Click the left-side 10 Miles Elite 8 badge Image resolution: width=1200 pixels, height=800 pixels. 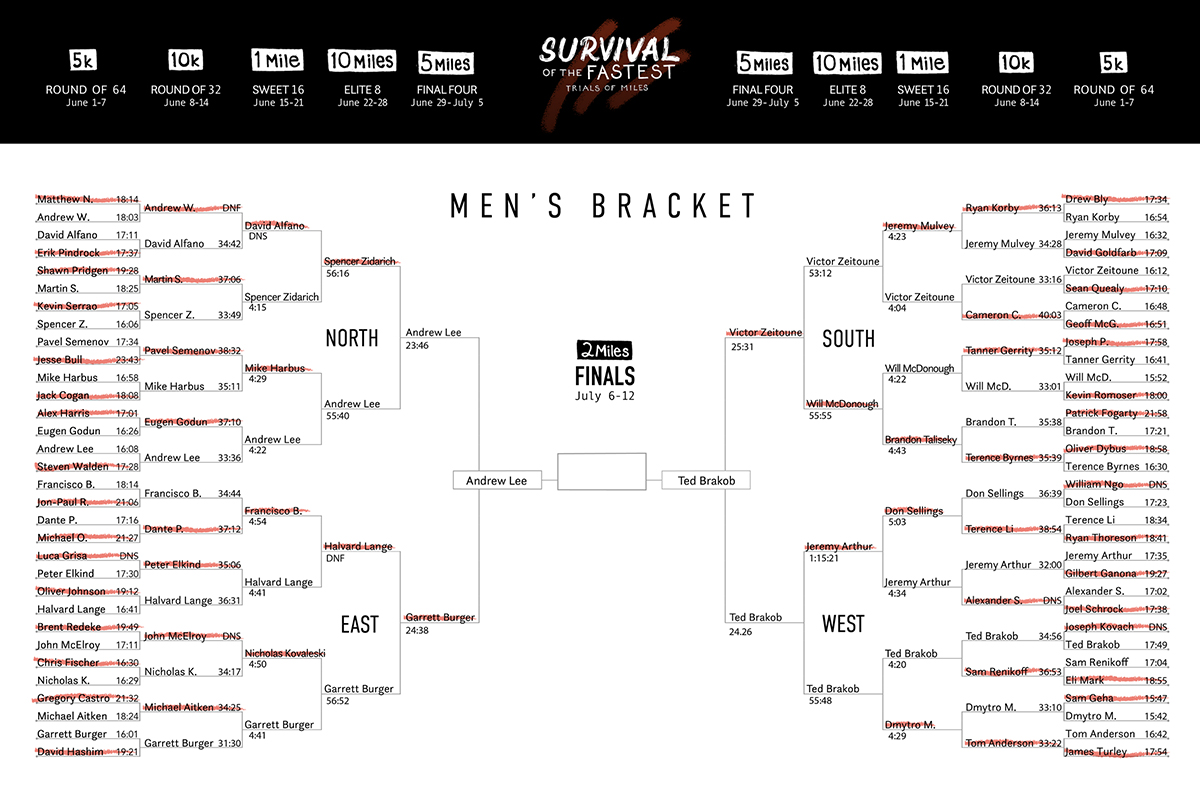pos(361,61)
